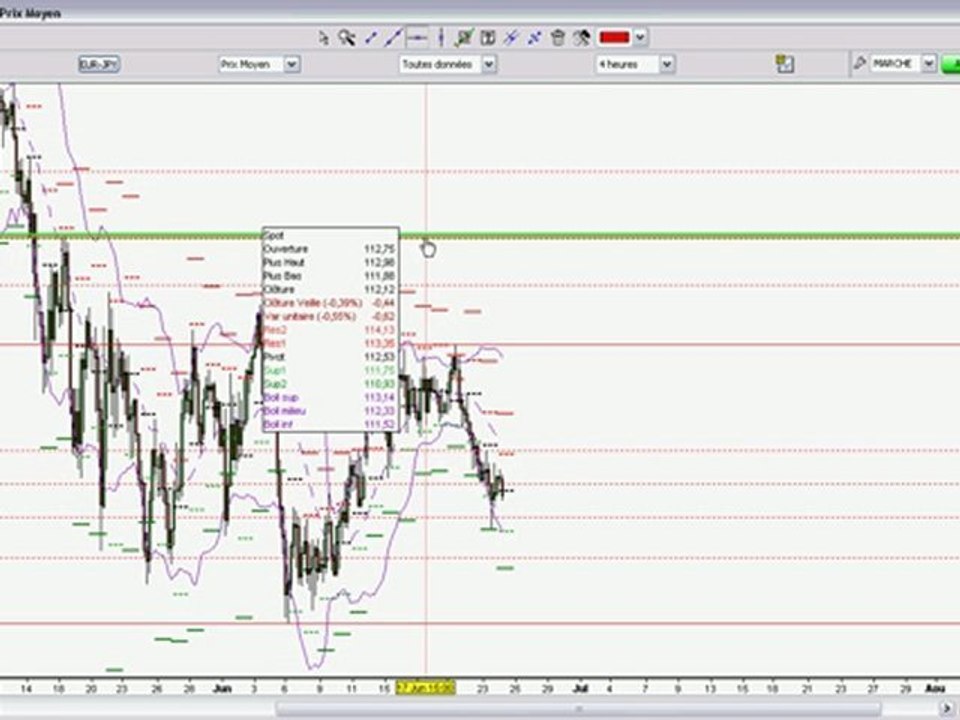Click the trash bin delete icon

pyautogui.click(x=557, y=38)
